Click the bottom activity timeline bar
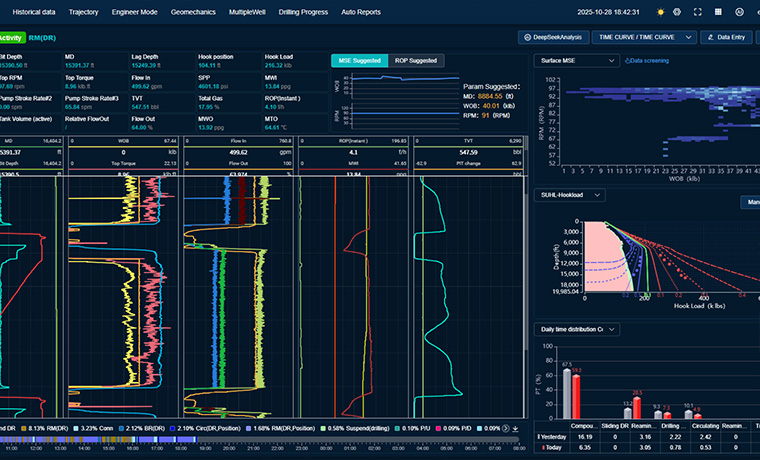Viewport: 760px width, 460px height. pyautogui.click(x=260, y=440)
